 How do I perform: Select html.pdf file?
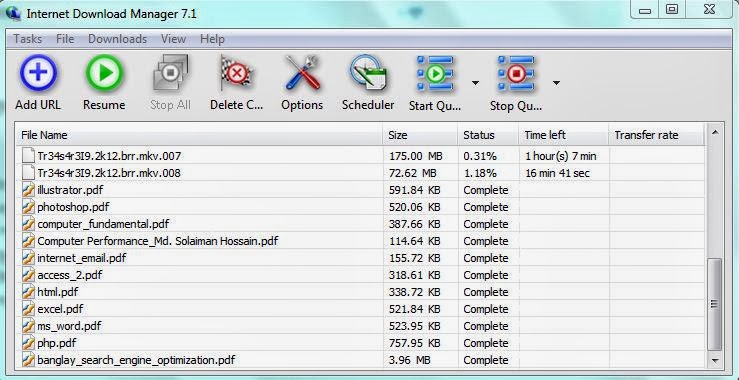(57, 292)
